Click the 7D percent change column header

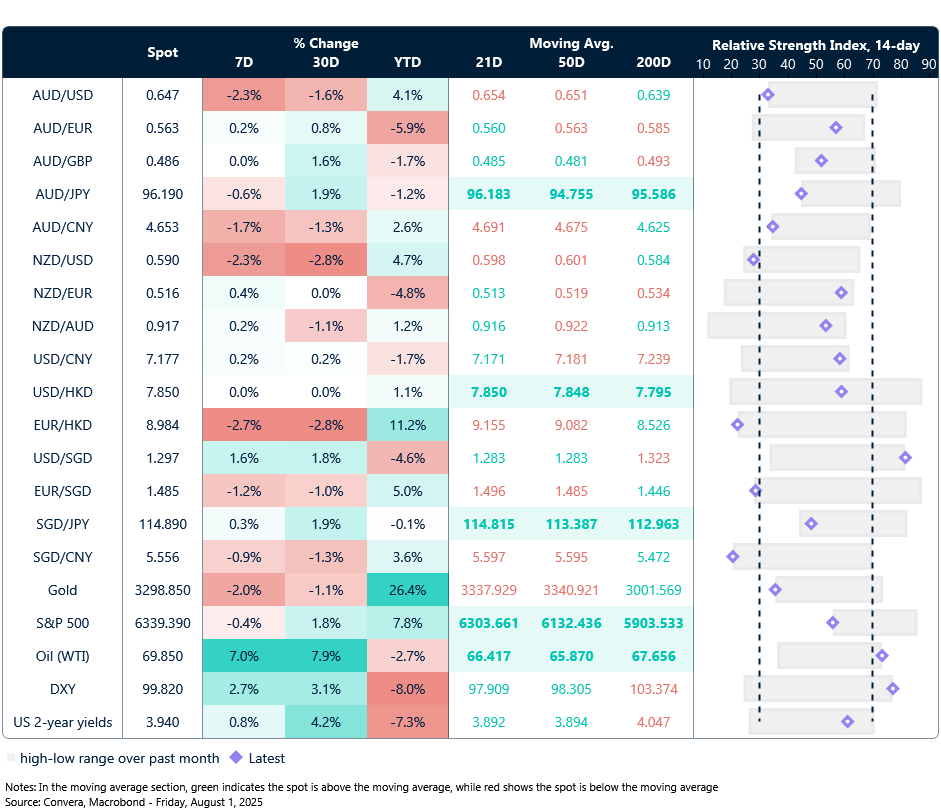coord(243,62)
